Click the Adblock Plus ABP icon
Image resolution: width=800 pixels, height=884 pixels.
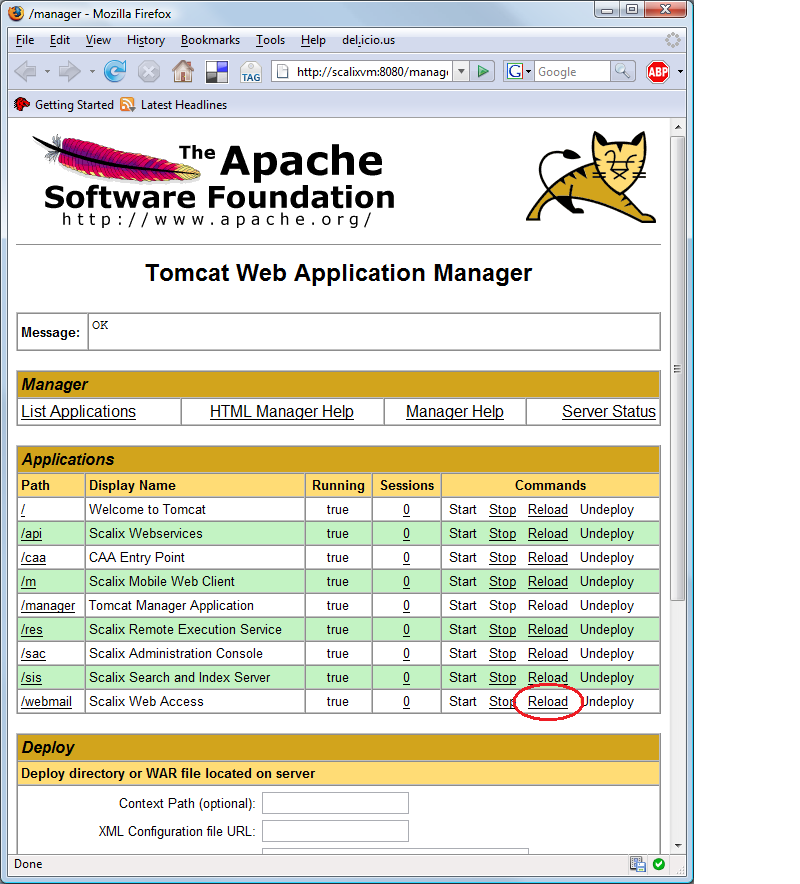pyautogui.click(x=657, y=72)
